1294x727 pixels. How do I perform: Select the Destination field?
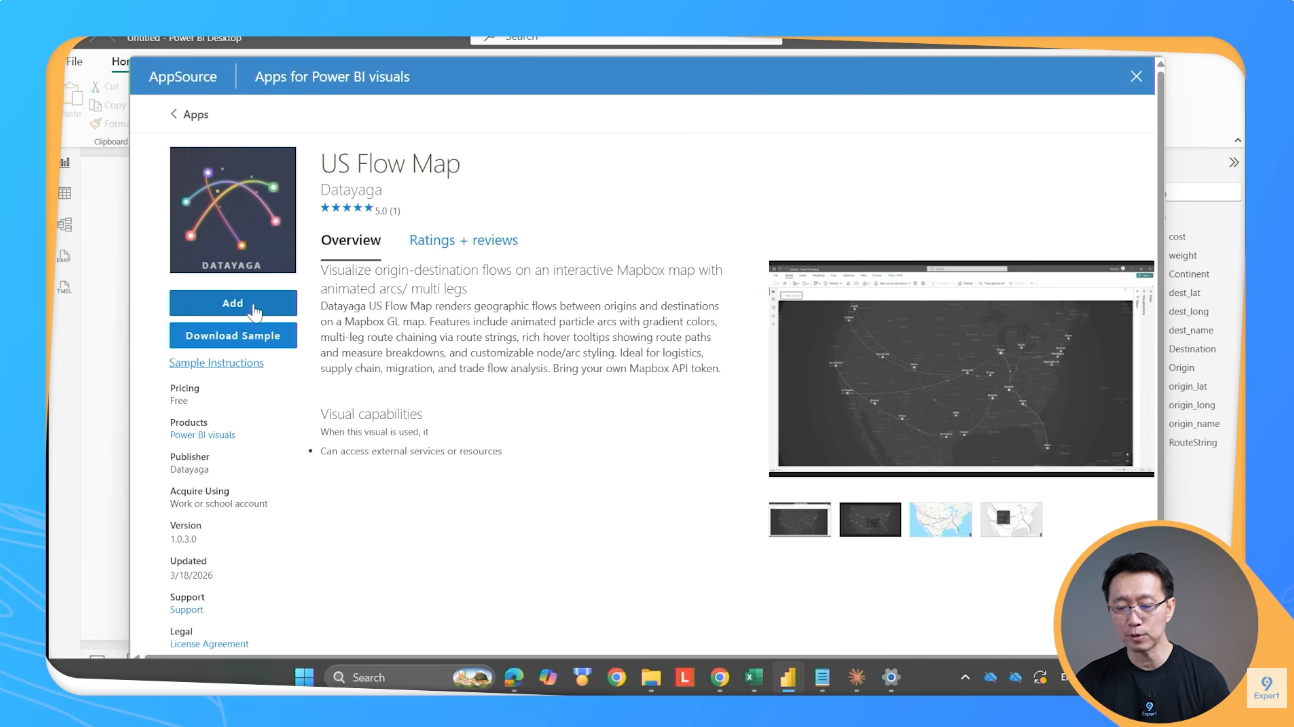(x=1192, y=349)
